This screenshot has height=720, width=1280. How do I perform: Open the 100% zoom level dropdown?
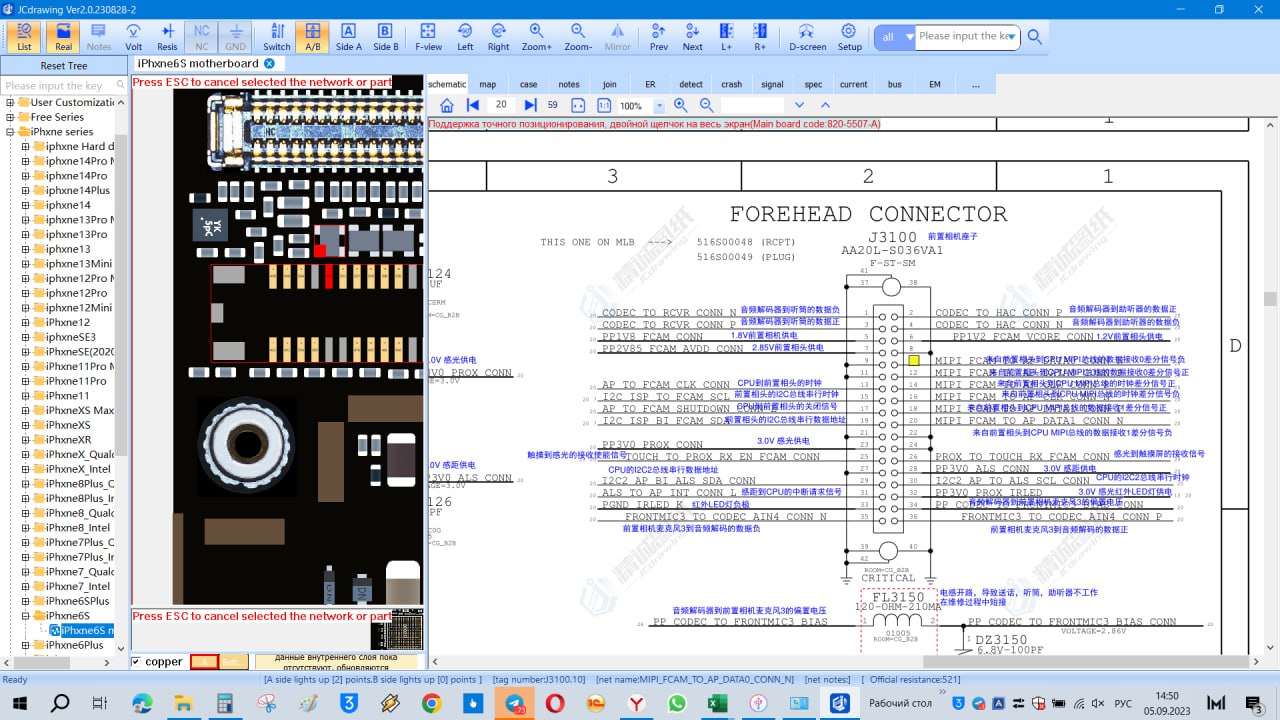point(659,106)
